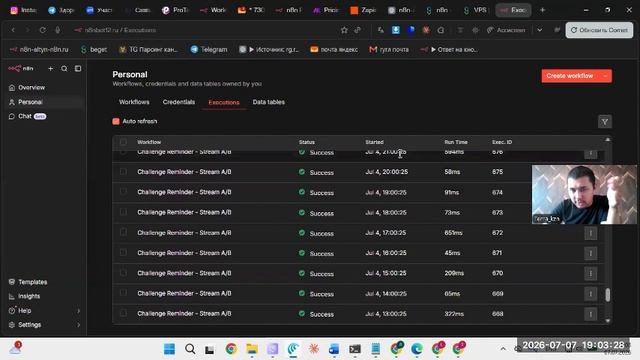
Task: Check the row for execution 874
Action: click(123, 192)
